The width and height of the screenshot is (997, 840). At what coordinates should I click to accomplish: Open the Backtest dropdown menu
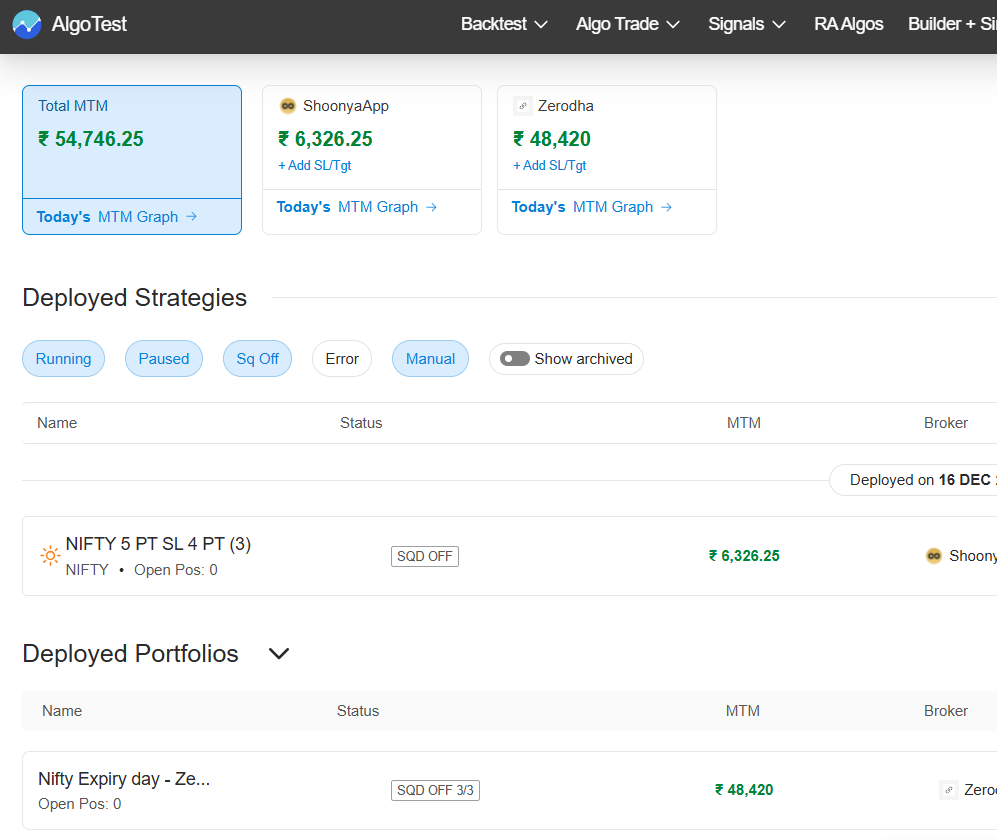(x=504, y=24)
